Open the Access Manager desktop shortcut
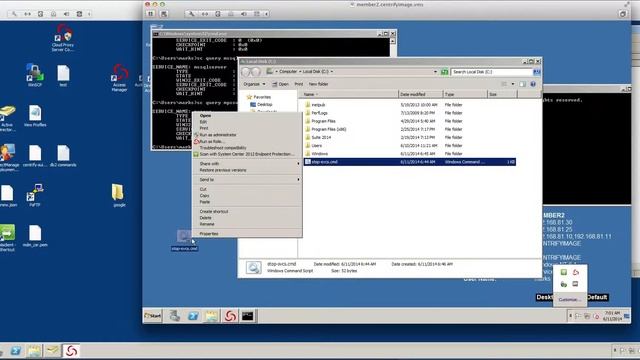The image size is (640, 360). pyautogui.click(x=119, y=78)
